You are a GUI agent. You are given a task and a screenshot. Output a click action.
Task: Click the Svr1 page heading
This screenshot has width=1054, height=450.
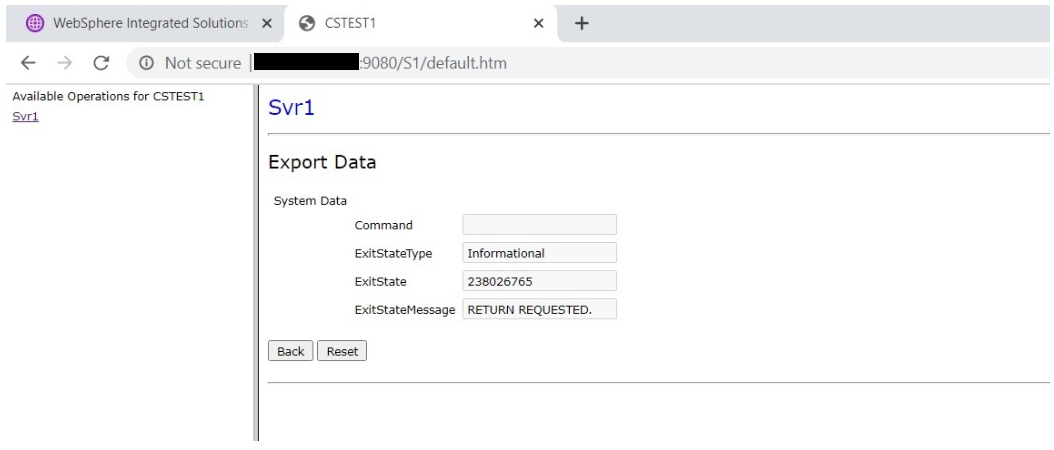tap(291, 108)
